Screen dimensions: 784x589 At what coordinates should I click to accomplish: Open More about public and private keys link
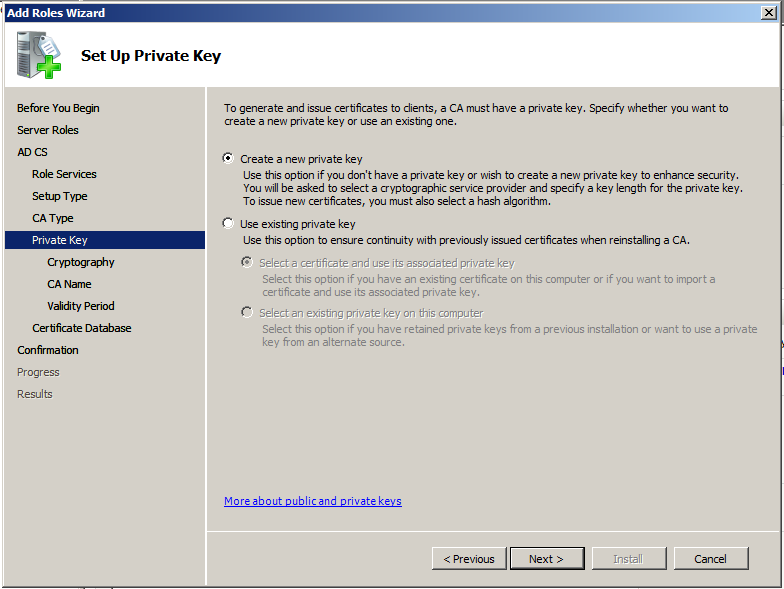coord(313,501)
